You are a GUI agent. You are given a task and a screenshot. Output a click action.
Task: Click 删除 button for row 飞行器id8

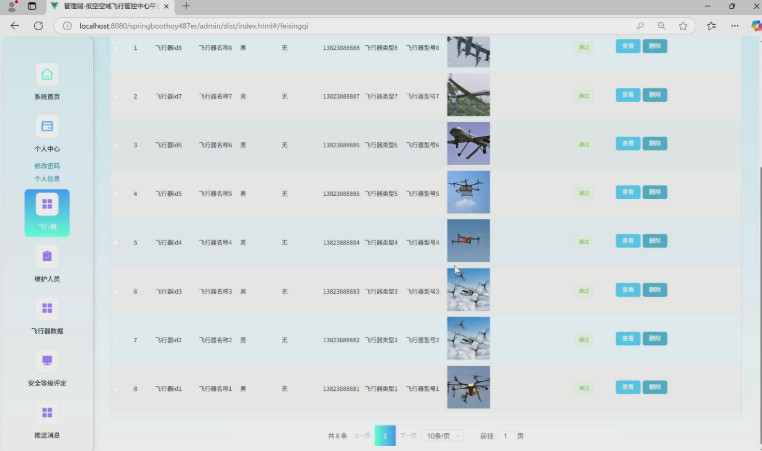(655, 46)
